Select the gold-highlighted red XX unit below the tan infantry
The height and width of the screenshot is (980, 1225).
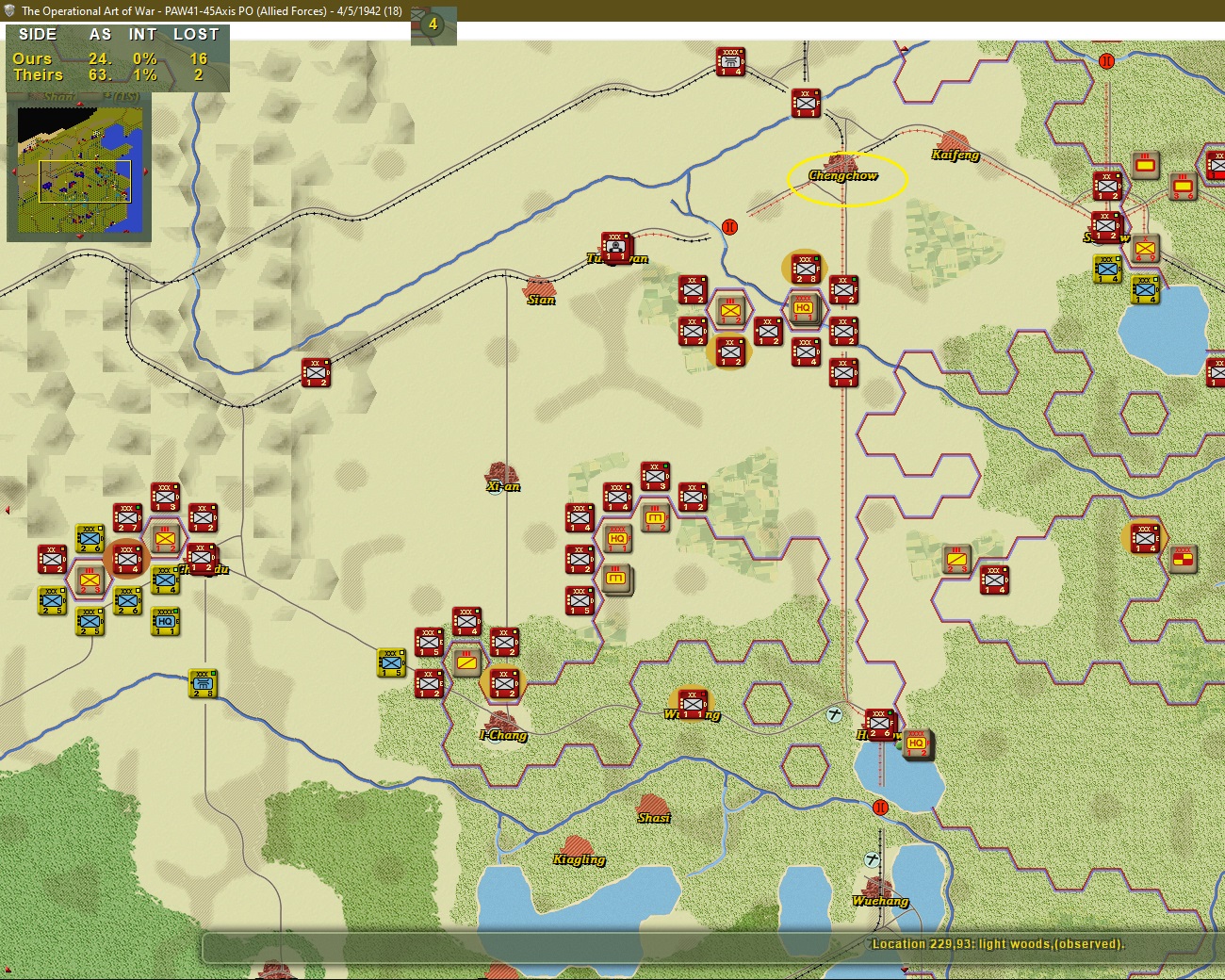pos(730,351)
